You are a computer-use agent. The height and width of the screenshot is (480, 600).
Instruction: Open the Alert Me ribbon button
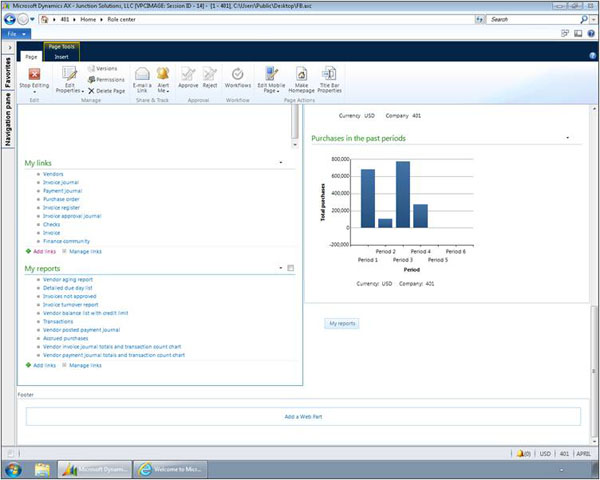[163, 77]
